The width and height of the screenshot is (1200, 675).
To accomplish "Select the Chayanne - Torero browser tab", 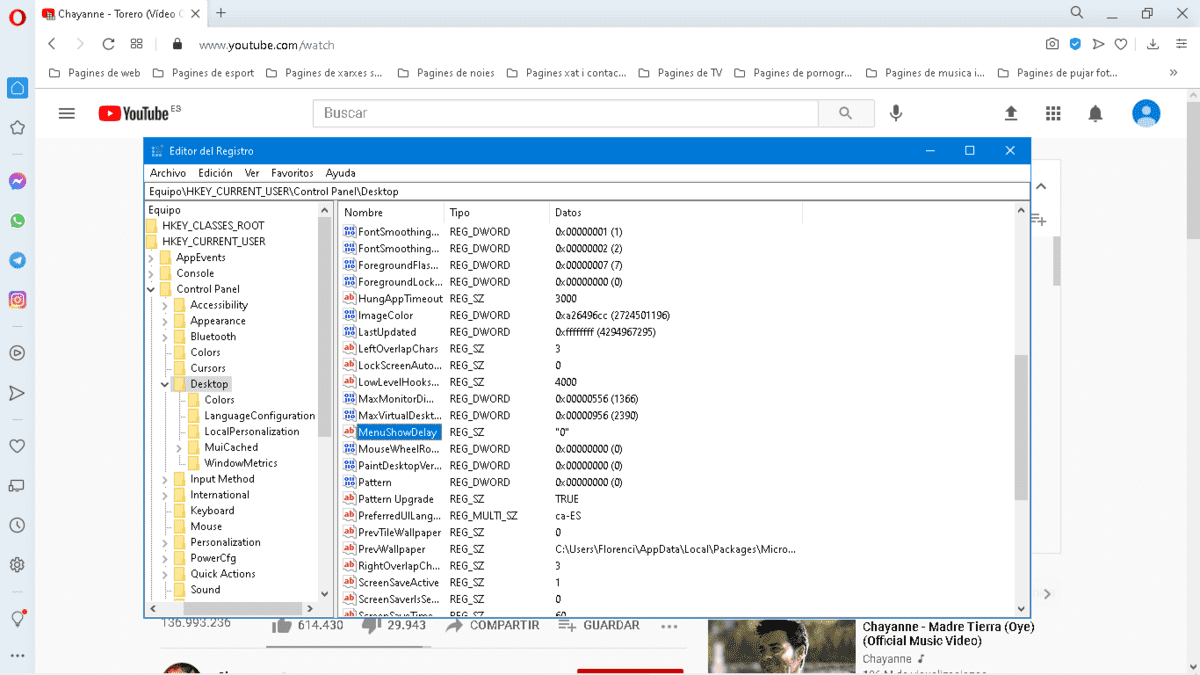I will click(121, 13).
